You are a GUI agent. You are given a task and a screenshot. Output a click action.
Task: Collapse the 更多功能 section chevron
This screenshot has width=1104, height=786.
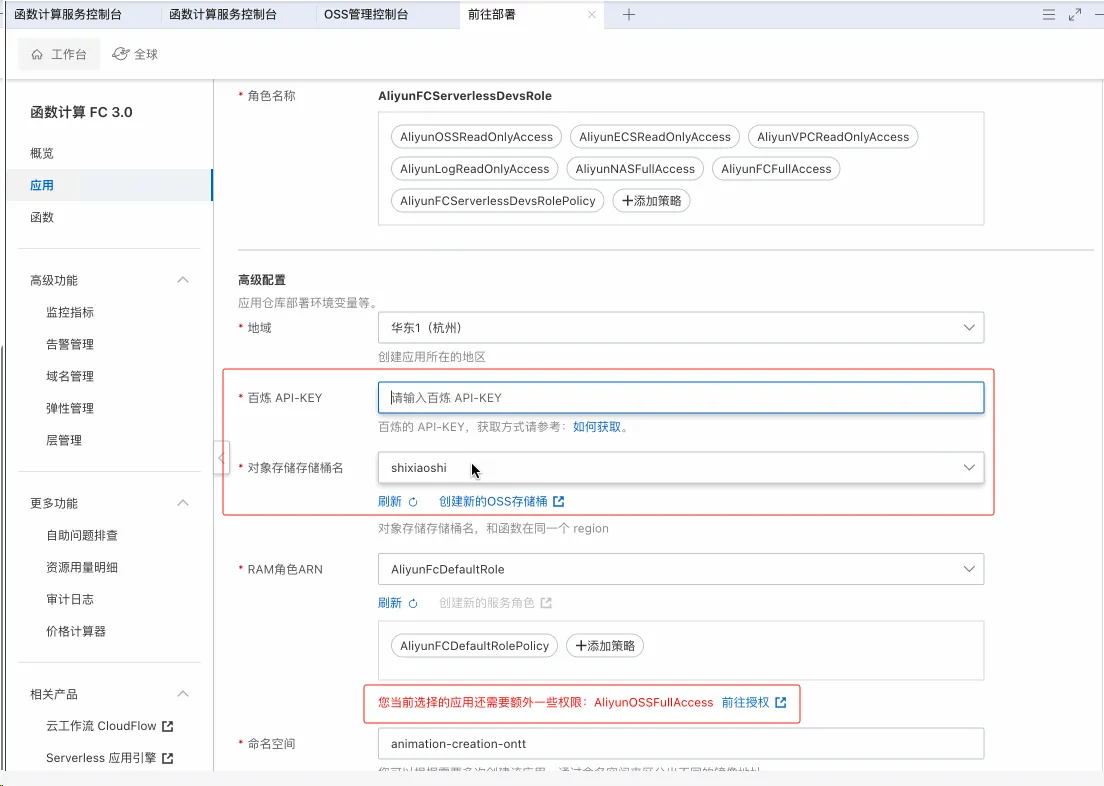[183, 503]
